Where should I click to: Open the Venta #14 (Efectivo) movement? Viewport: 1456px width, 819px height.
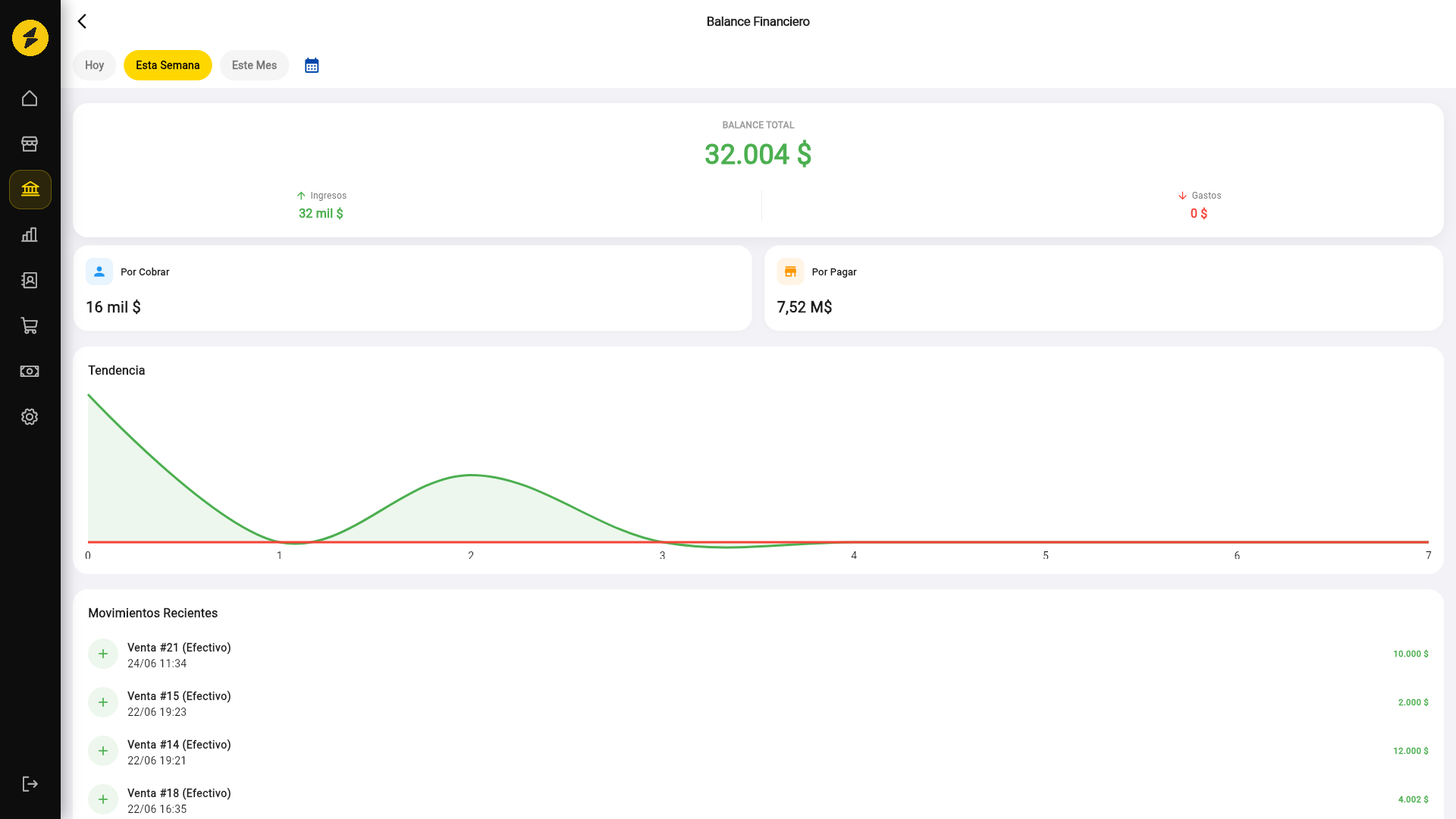tap(758, 752)
